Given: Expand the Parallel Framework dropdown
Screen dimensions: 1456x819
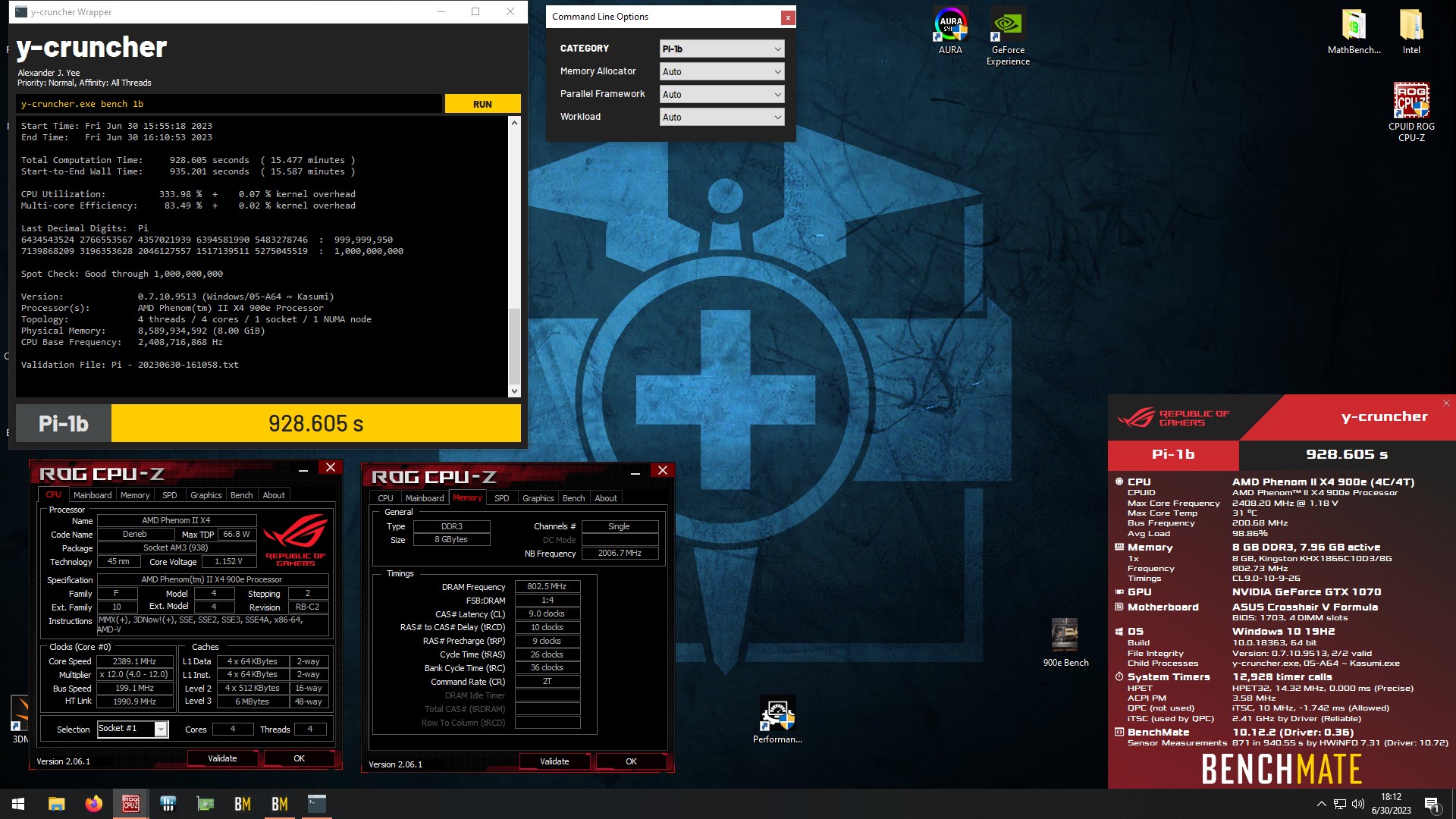Looking at the screenshot, I should (721, 94).
